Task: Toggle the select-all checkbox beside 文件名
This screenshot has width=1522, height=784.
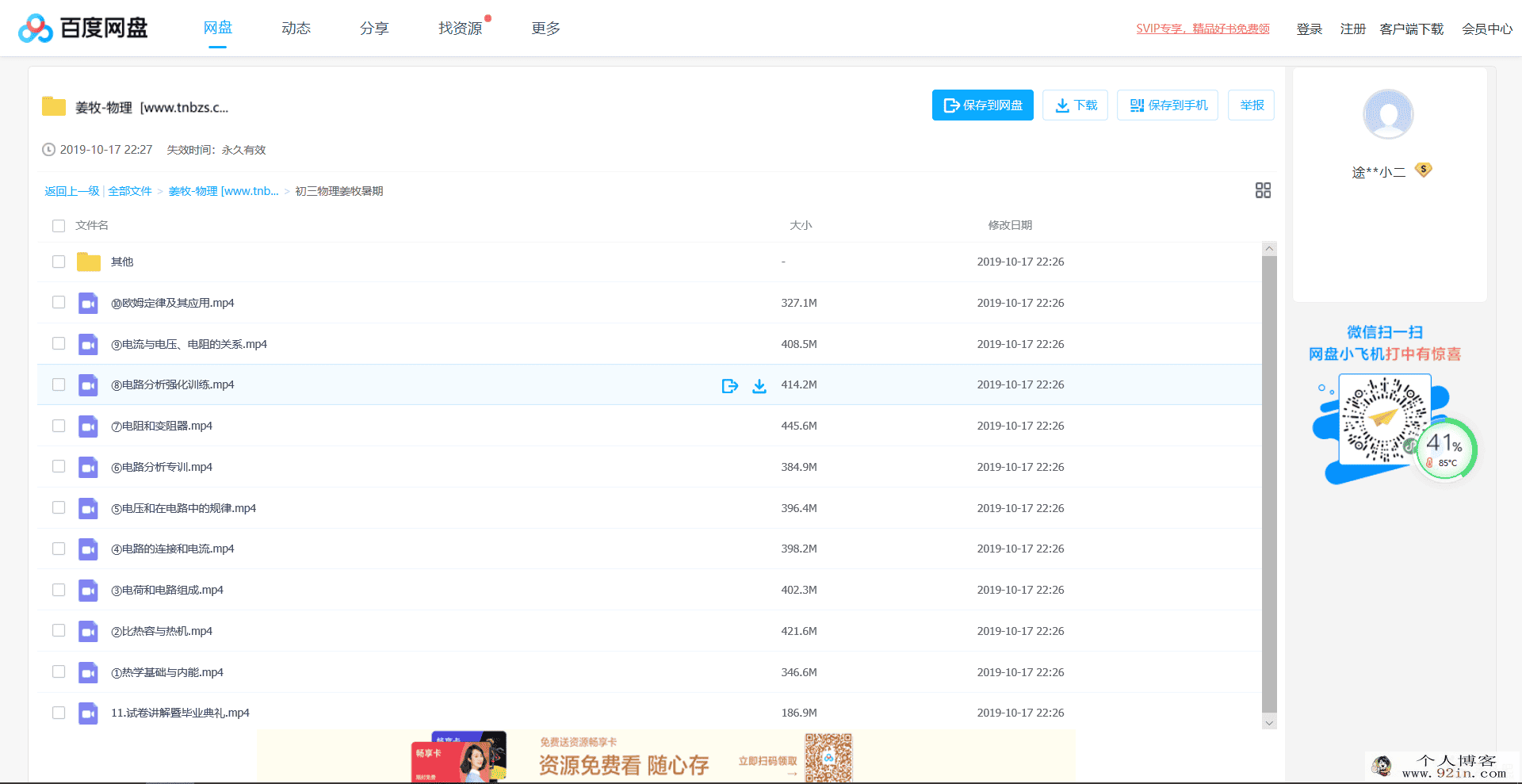Action: click(59, 226)
